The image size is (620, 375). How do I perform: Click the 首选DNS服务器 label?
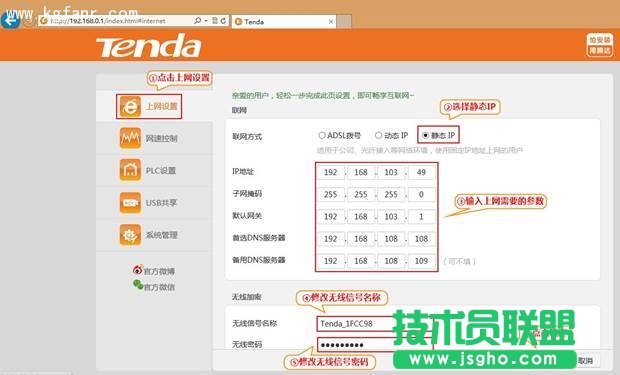coord(259,238)
